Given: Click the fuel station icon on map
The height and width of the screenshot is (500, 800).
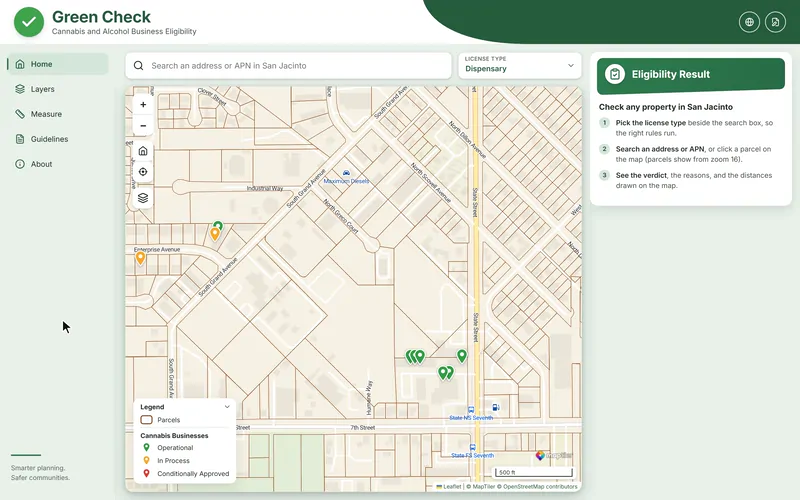Looking at the screenshot, I should [495, 407].
